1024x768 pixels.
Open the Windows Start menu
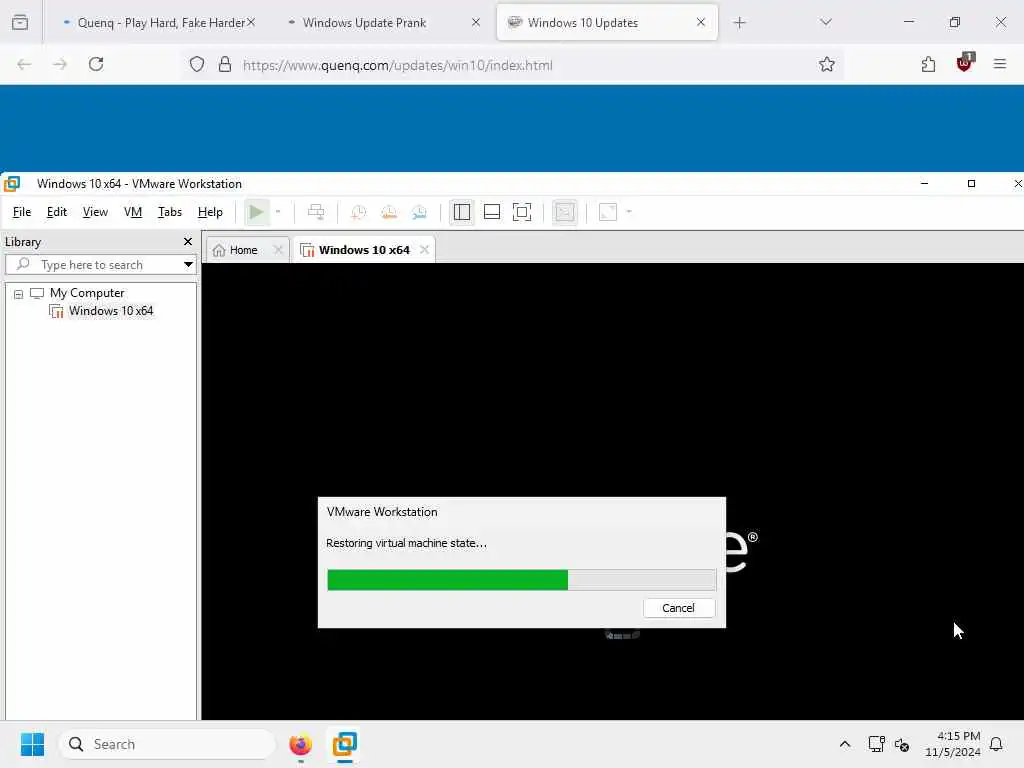[x=32, y=744]
